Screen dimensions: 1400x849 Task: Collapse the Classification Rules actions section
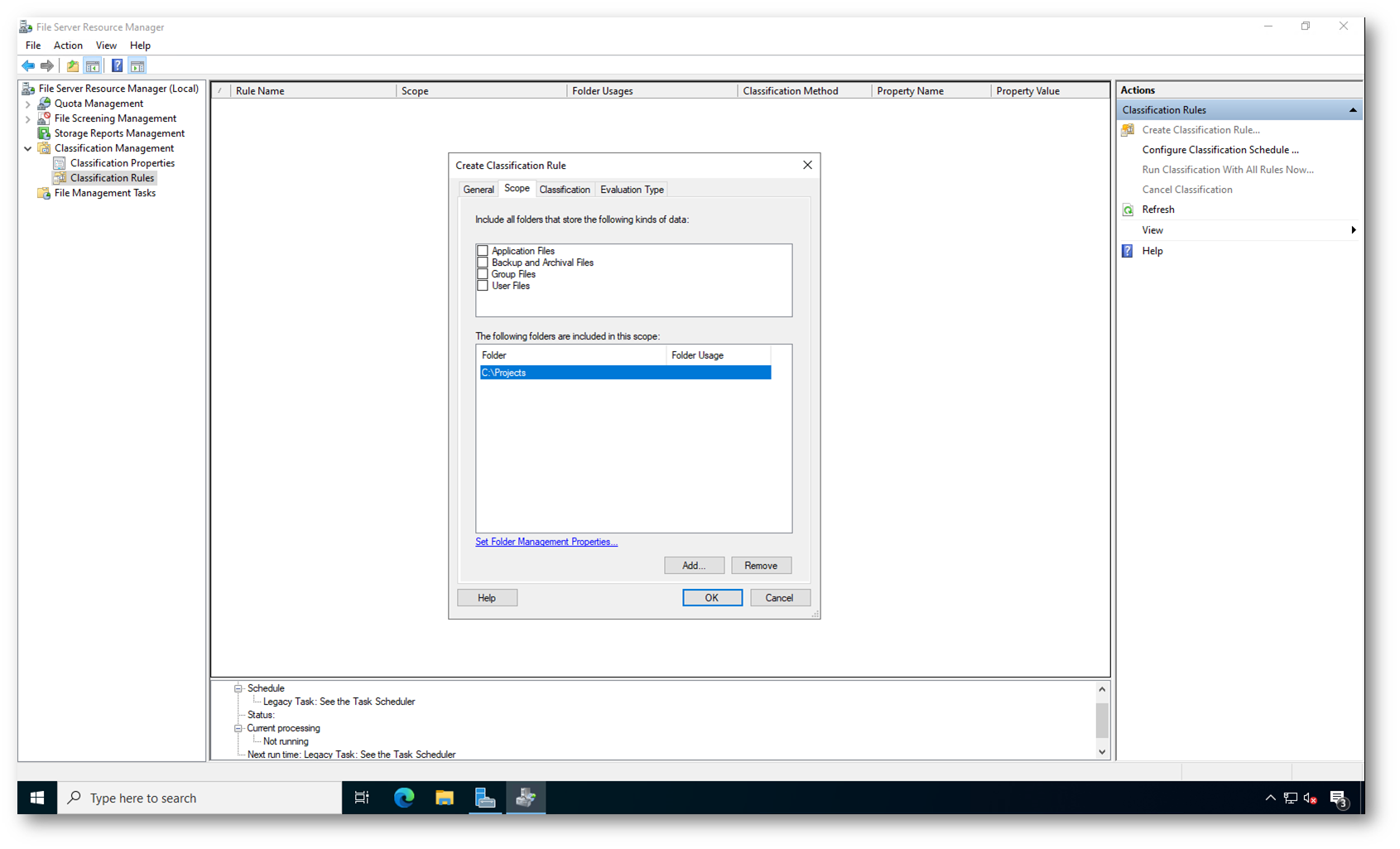click(1353, 110)
